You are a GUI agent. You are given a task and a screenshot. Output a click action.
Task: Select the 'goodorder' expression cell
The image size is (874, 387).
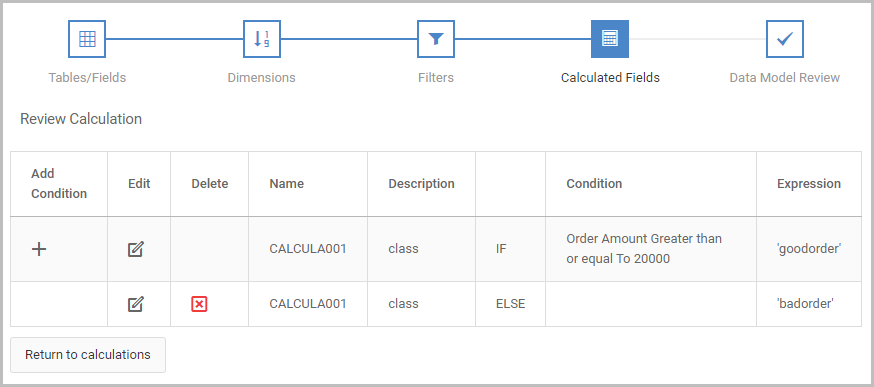pyautogui.click(x=808, y=249)
